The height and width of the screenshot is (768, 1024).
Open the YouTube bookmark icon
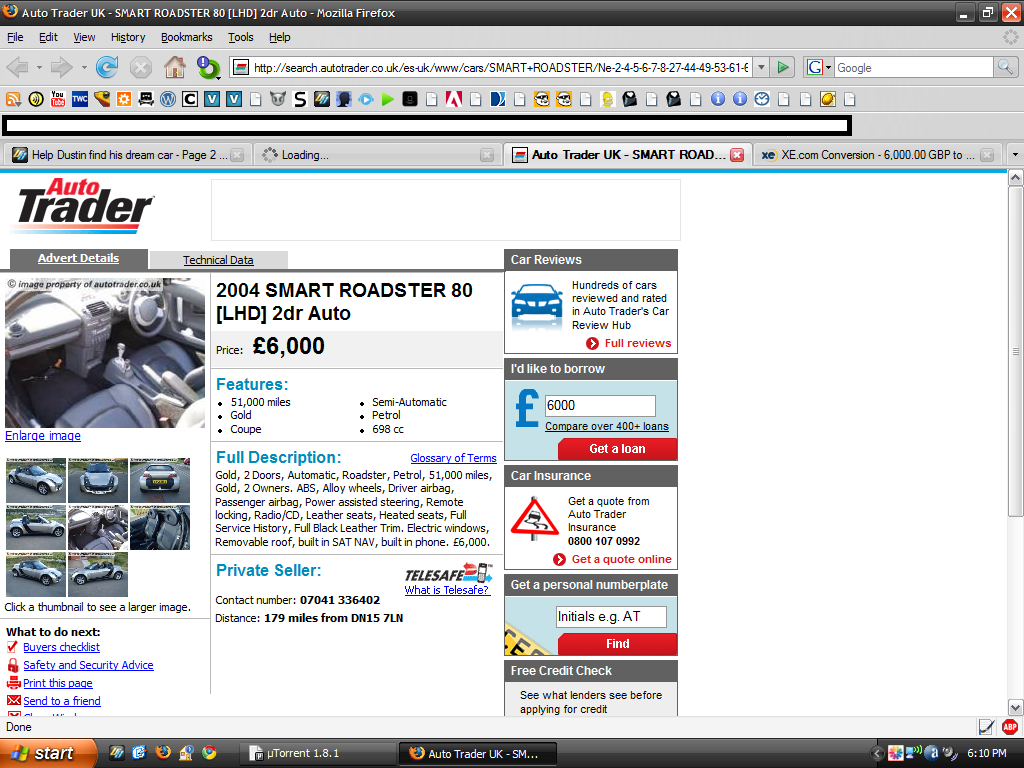coord(57,99)
